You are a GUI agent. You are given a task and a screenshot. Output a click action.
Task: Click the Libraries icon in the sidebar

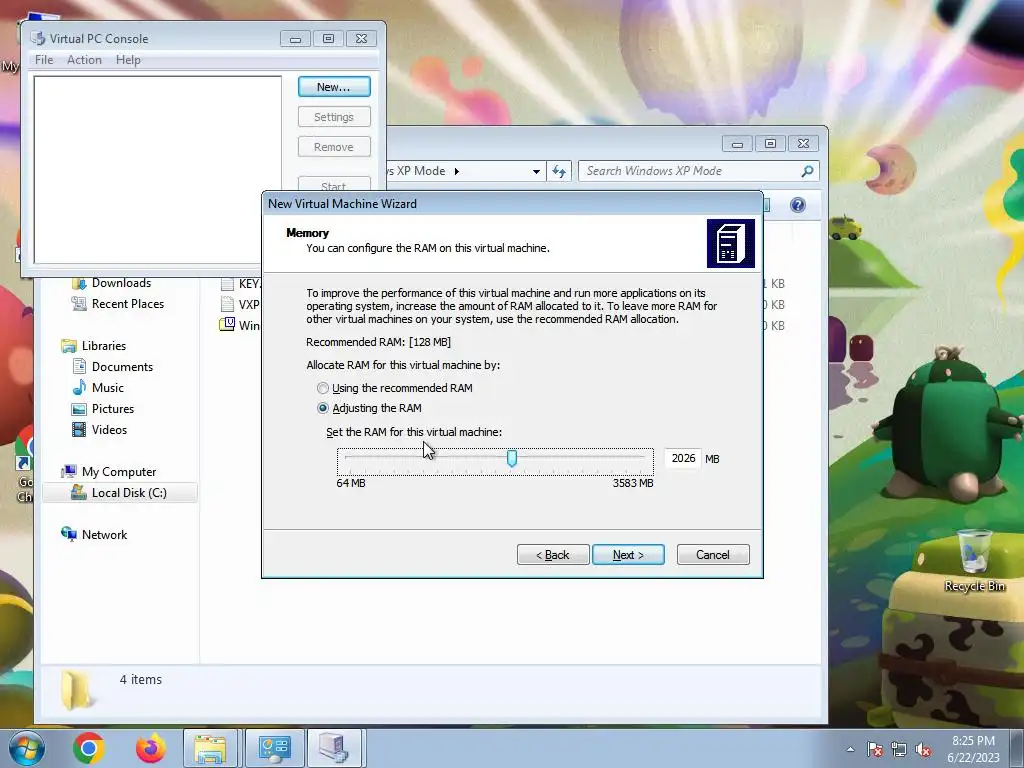(69, 345)
